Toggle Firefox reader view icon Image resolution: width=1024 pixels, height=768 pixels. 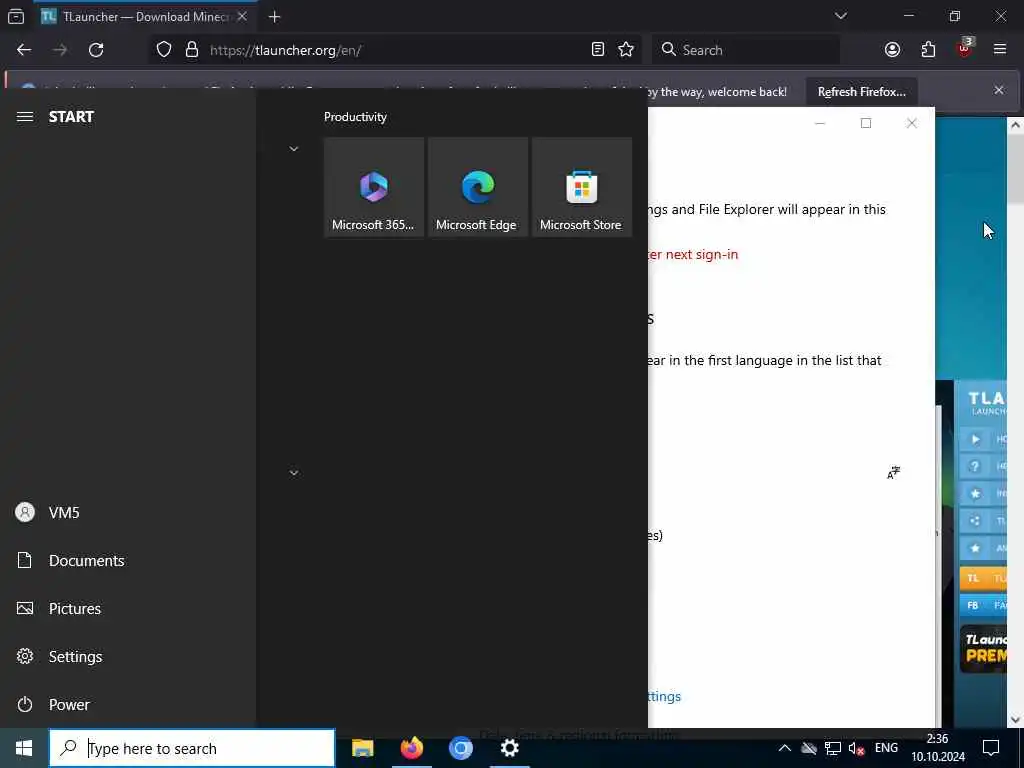coord(598,50)
